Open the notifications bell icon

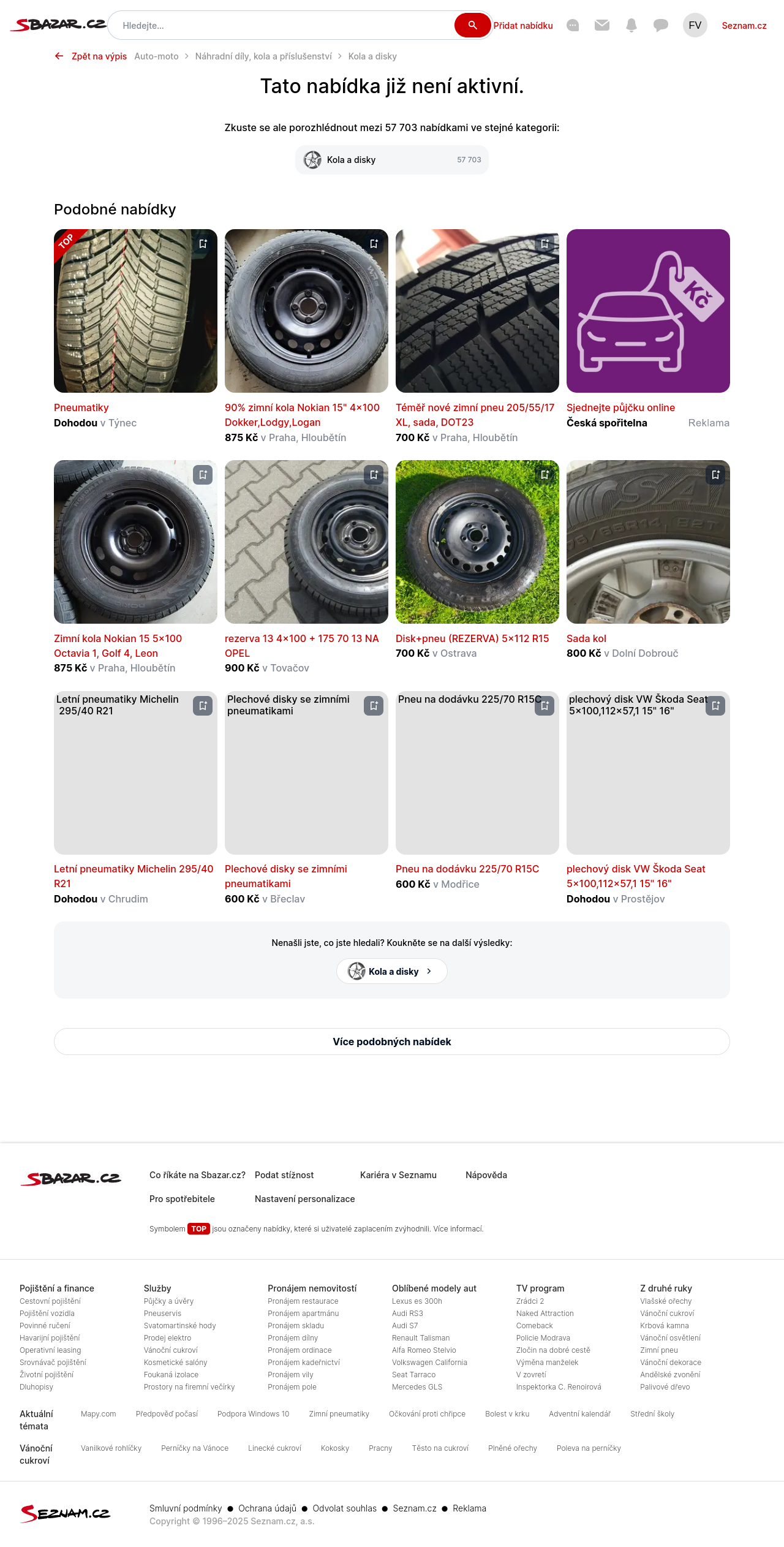click(631, 25)
